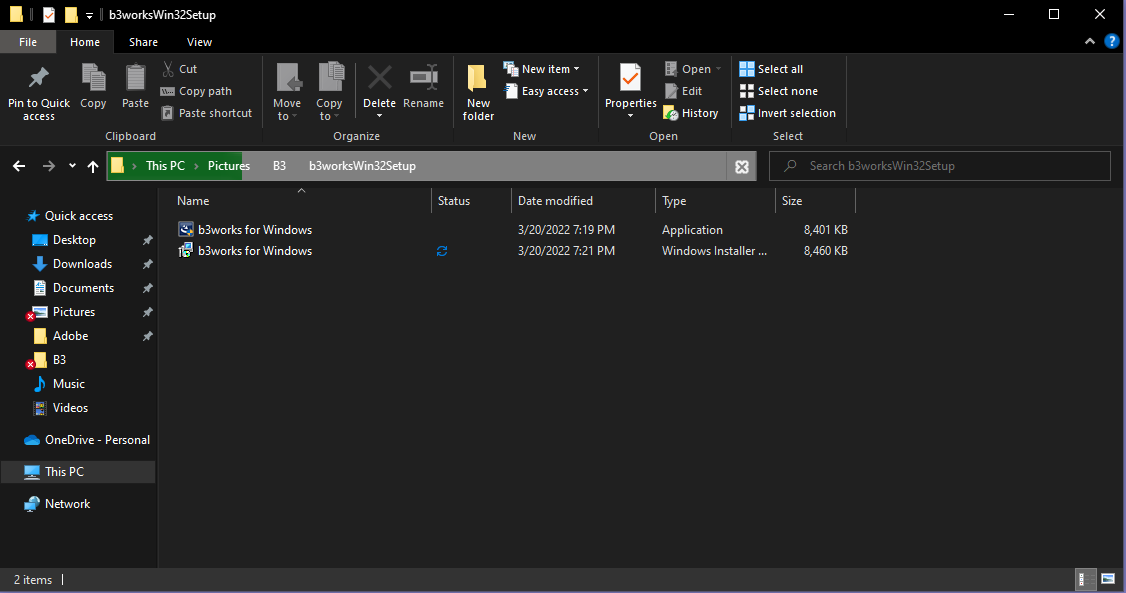Click Edit in the Open group

coord(684,91)
